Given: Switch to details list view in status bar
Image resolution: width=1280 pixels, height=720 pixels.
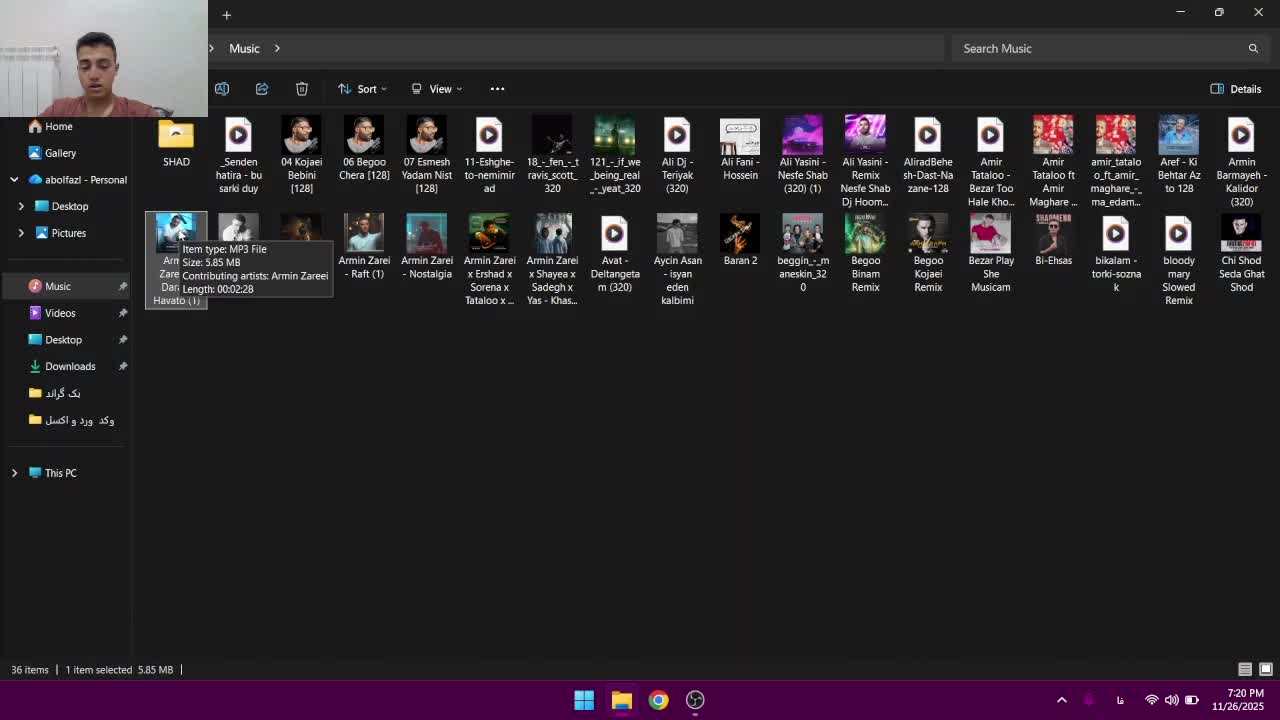Looking at the screenshot, I should 1245,669.
